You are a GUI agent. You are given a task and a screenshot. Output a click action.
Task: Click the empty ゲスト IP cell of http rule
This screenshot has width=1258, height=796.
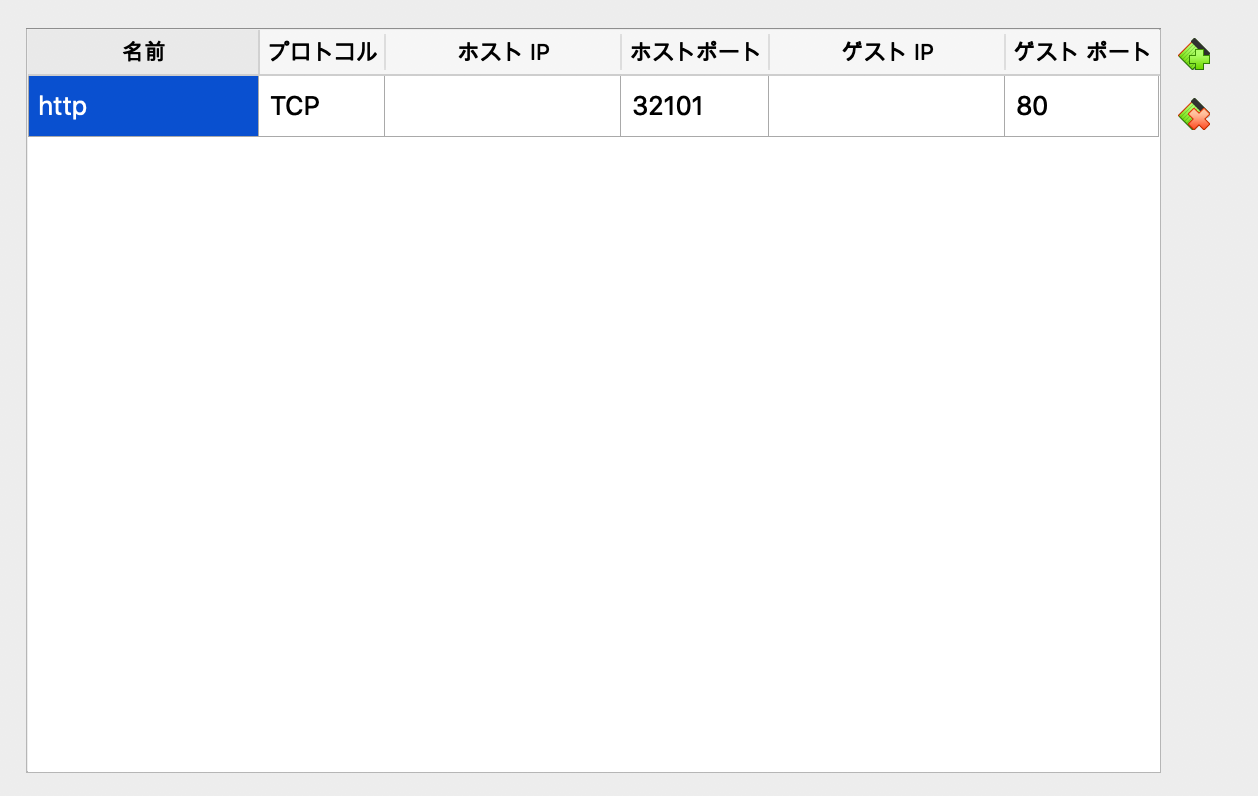click(886, 105)
